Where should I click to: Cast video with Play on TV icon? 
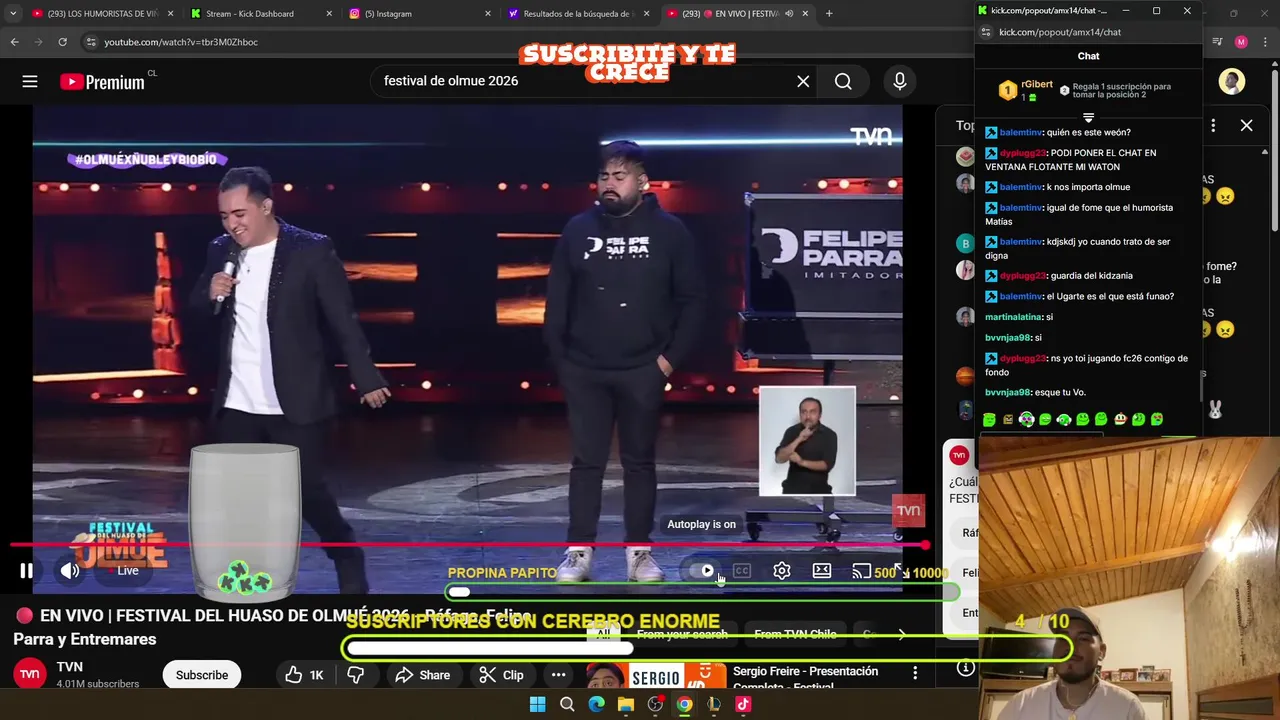[861, 571]
